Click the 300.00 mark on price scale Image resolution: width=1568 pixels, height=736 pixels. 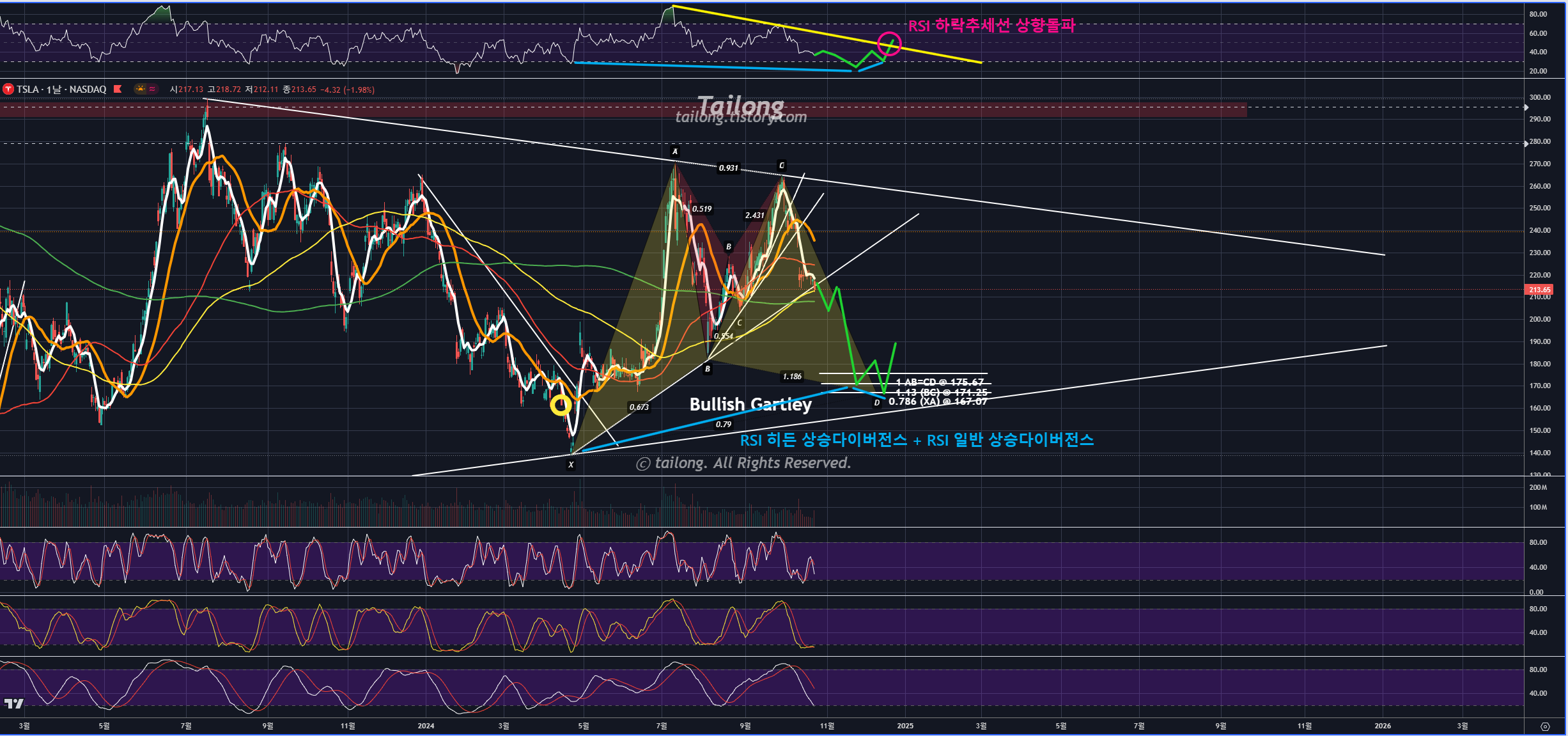(x=1539, y=97)
